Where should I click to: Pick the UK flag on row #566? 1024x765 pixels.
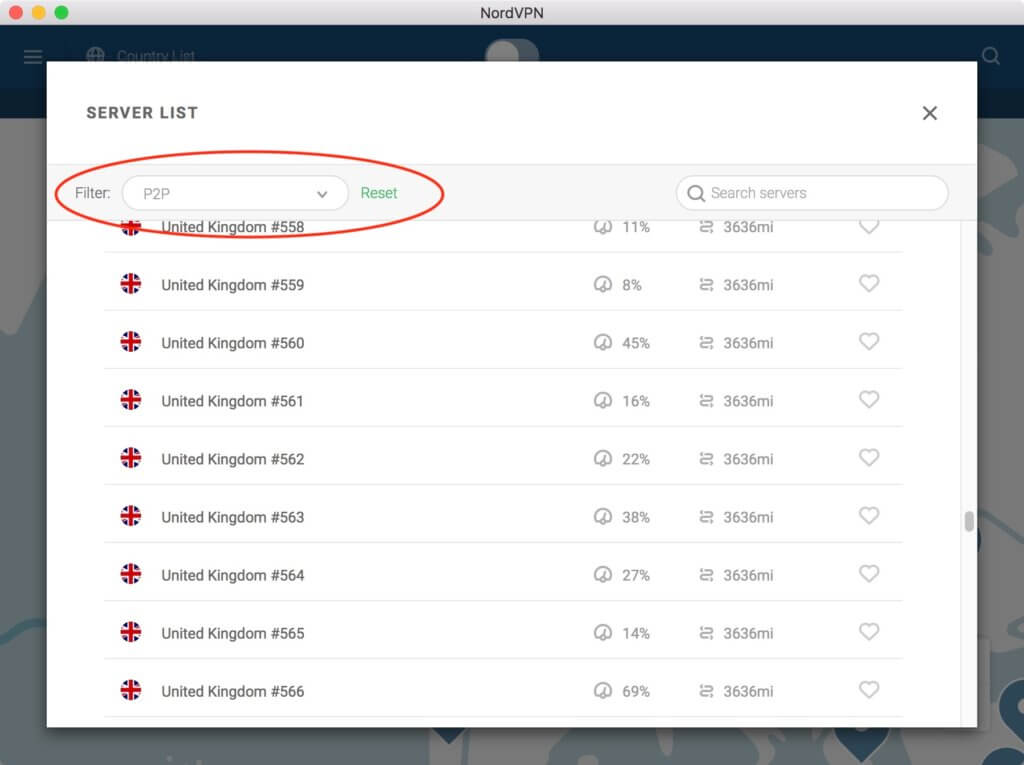(x=131, y=691)
